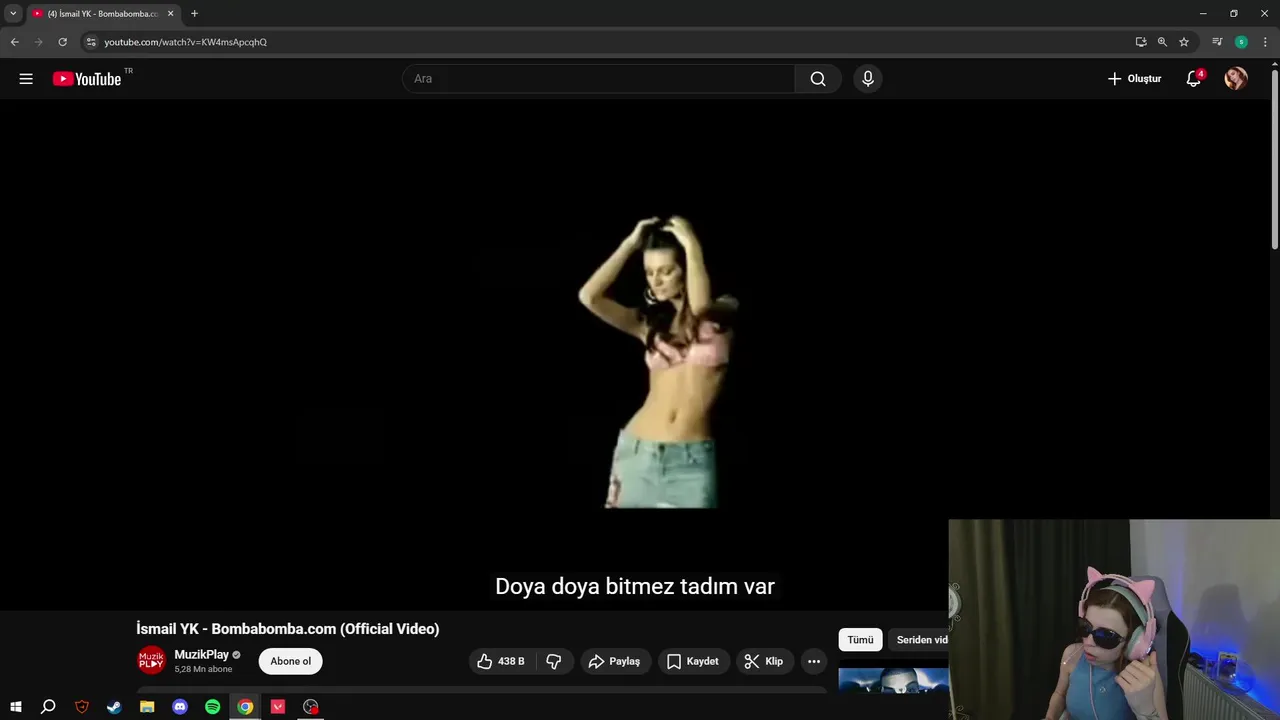Open the MuzikPlay channel name link

(201, 655)
